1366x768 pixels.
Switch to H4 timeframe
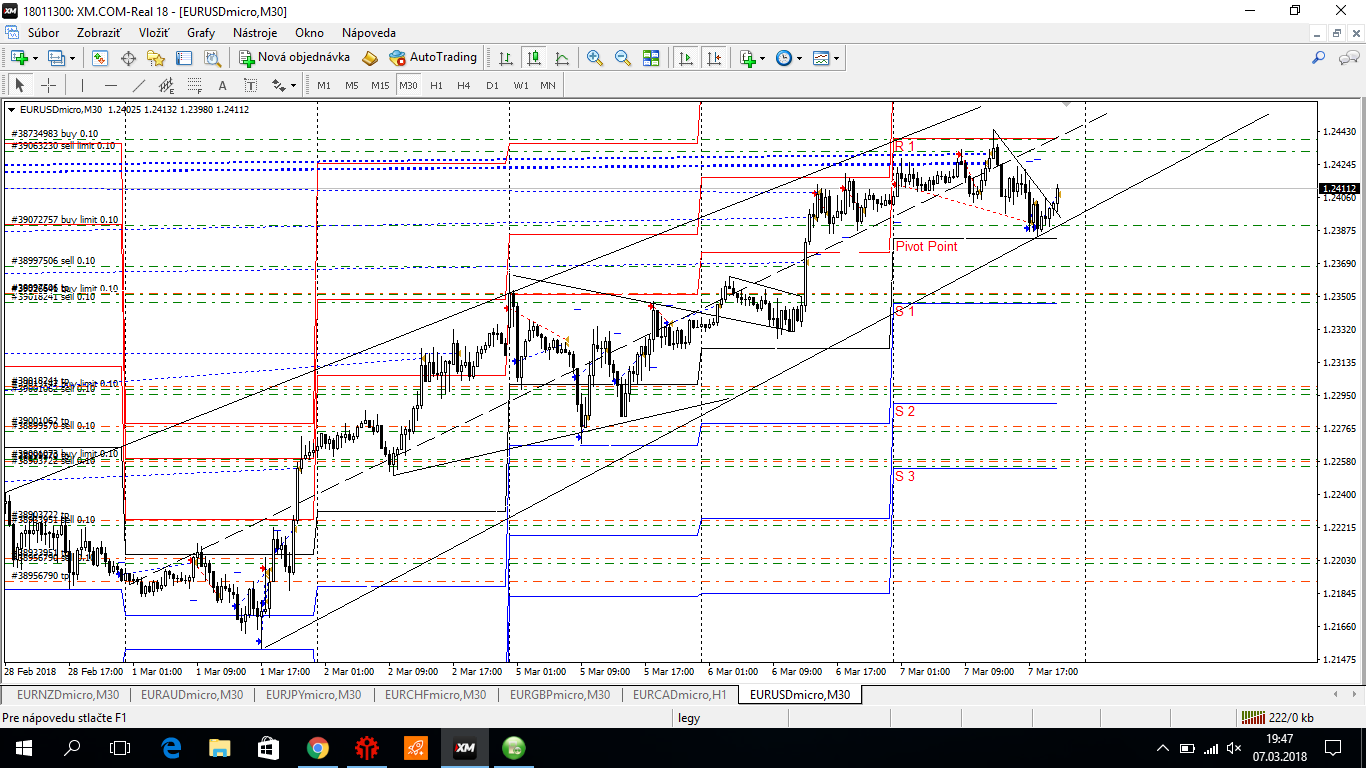pos(464,85)
